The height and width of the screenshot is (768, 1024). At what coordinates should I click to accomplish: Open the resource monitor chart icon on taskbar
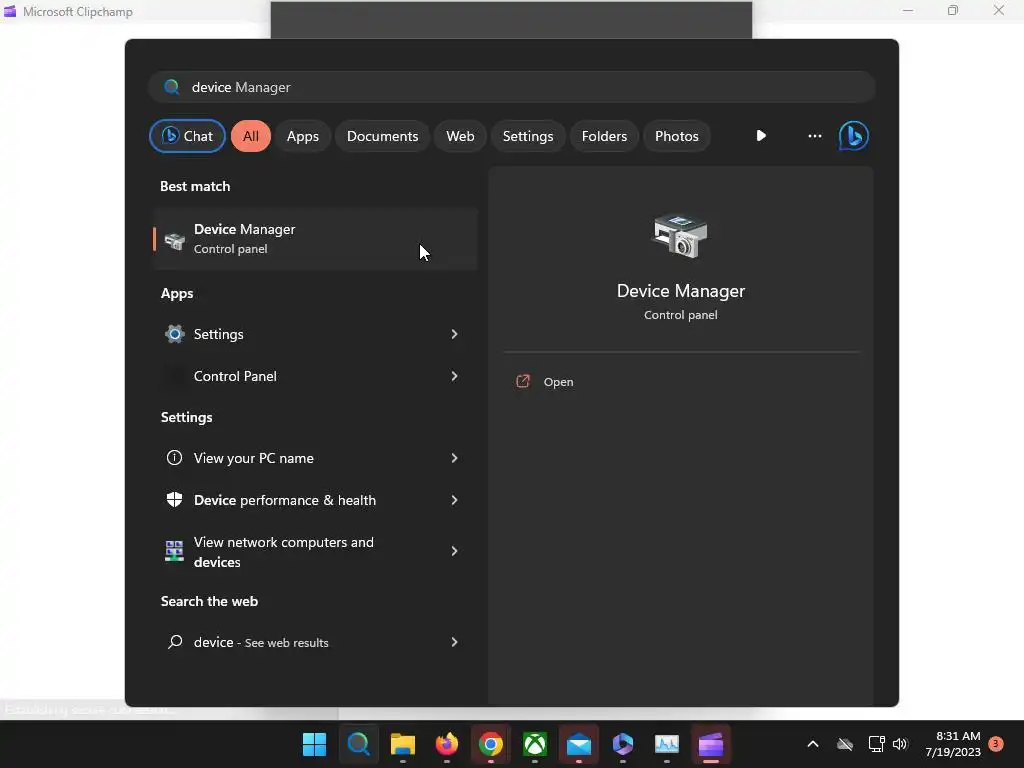coord(667,744)
